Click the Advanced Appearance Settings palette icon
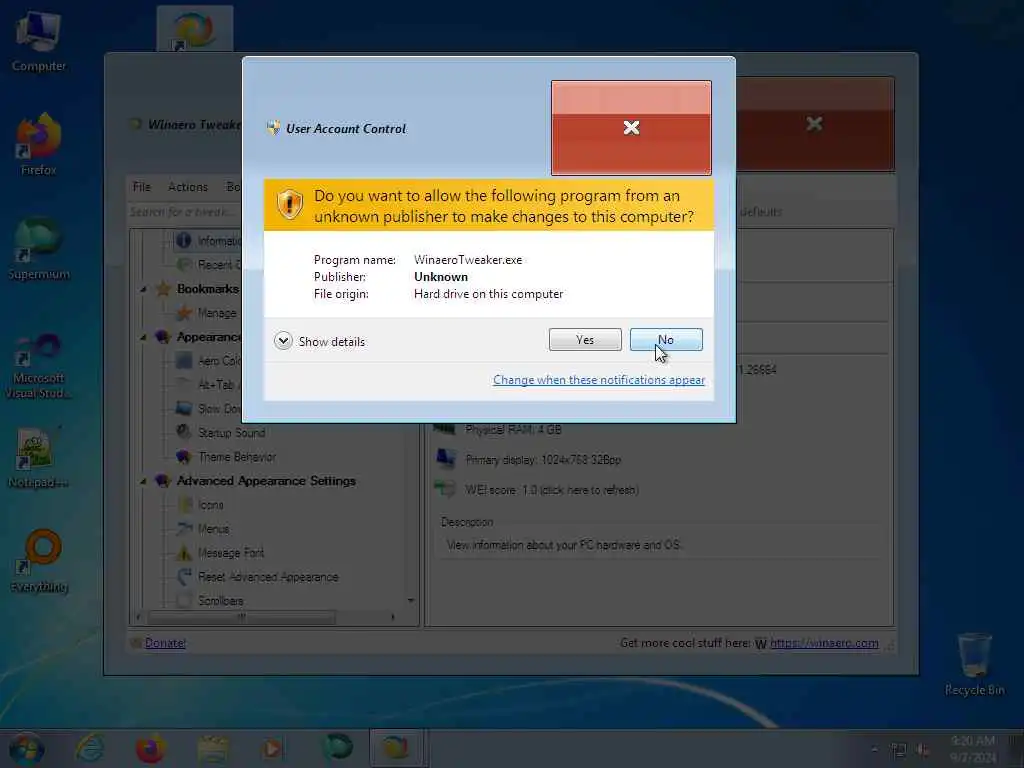1024x768 pixels. pos(163,481)
